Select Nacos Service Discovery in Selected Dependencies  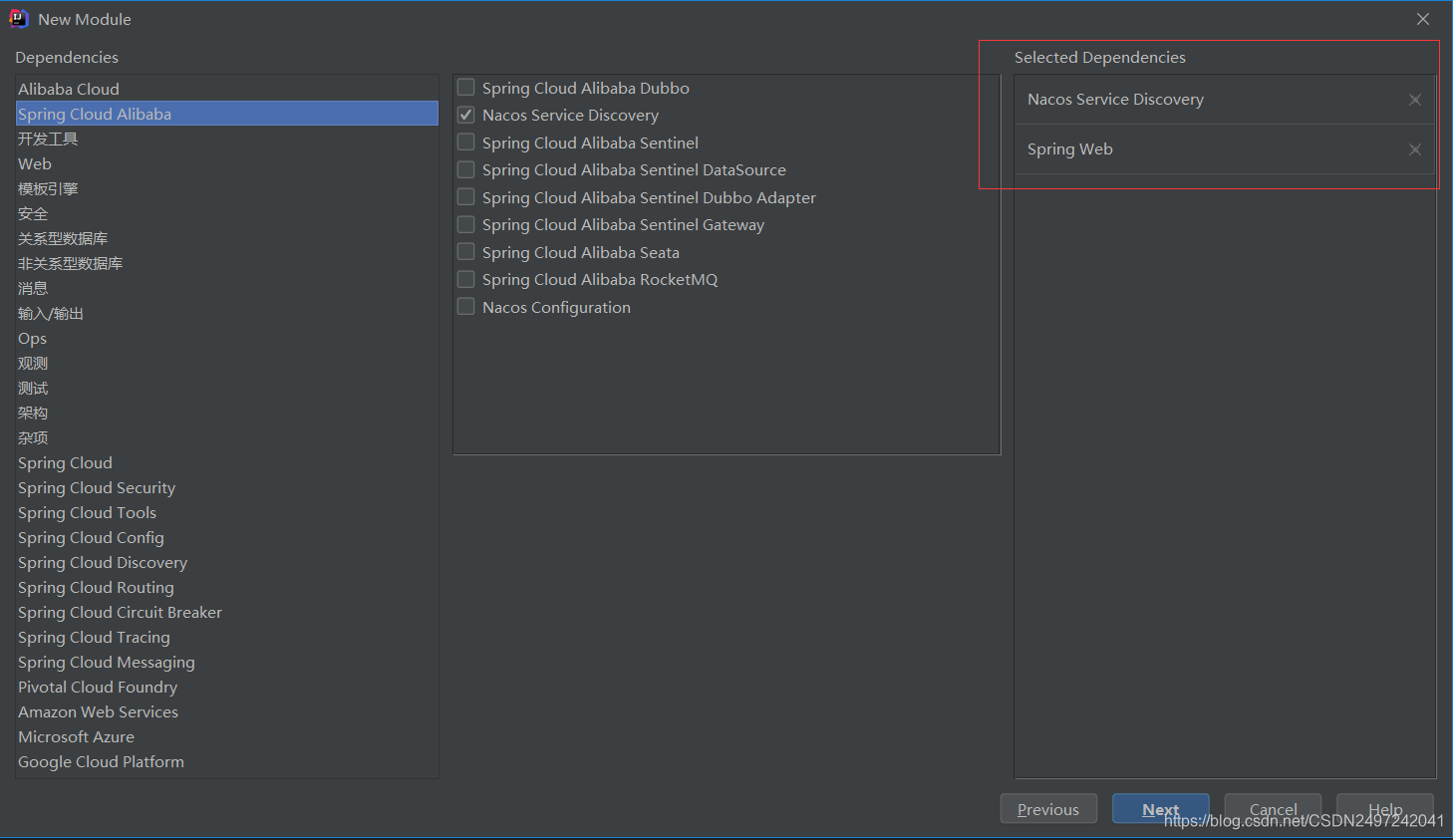pos(1225,100)
